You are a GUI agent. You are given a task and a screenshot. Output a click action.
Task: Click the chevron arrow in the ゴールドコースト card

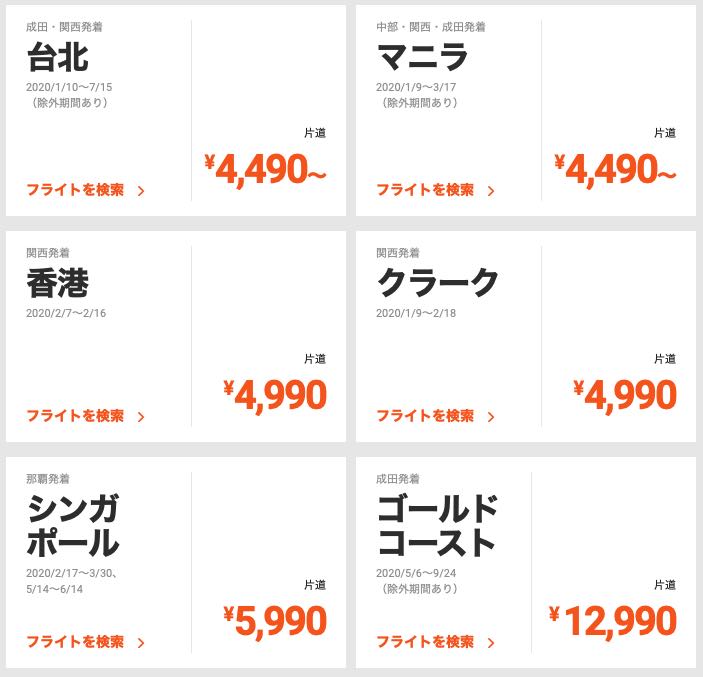pos(491,643)
